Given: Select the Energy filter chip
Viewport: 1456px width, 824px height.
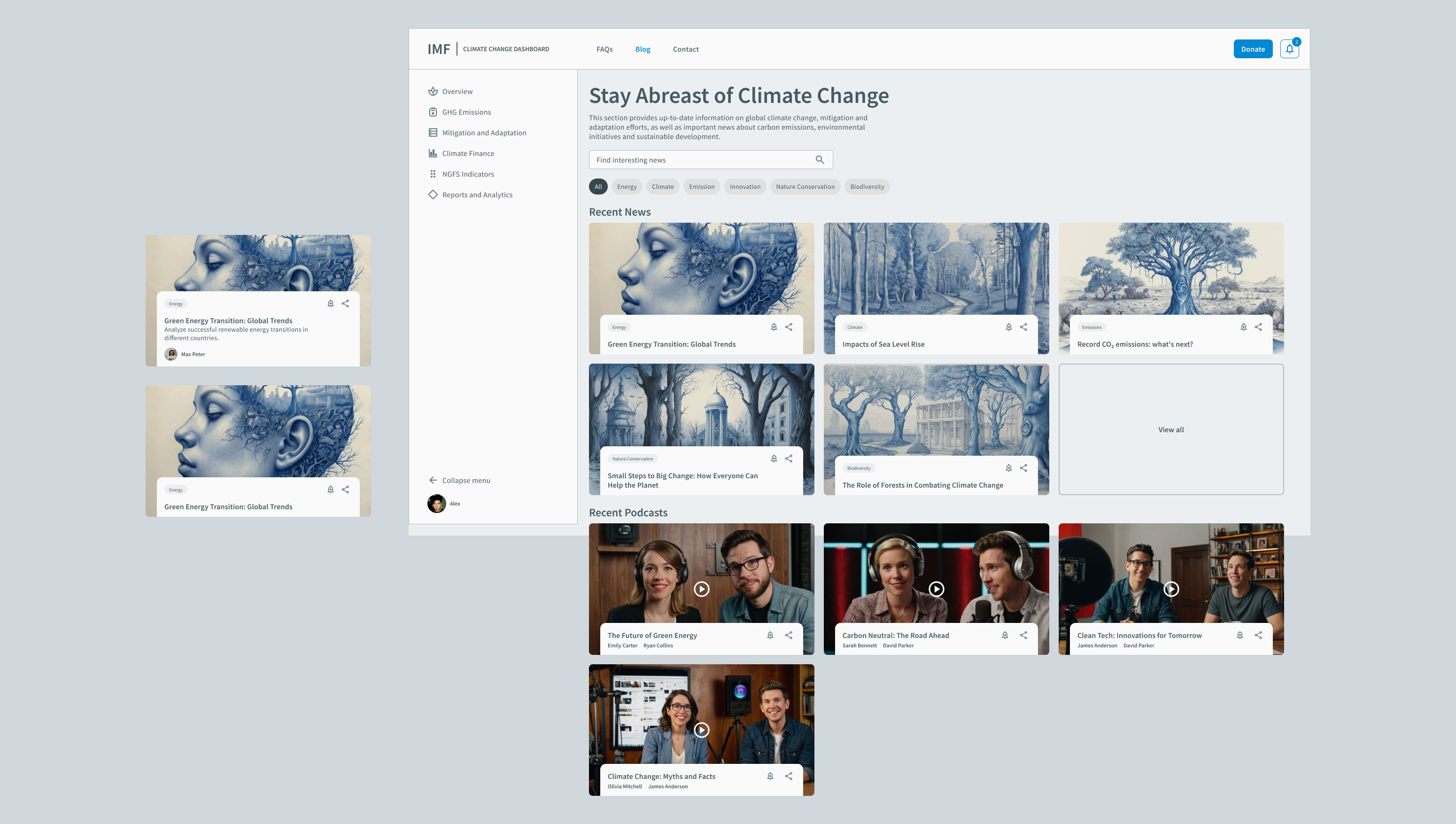Looking at the screenshot, I should [626, 187].
